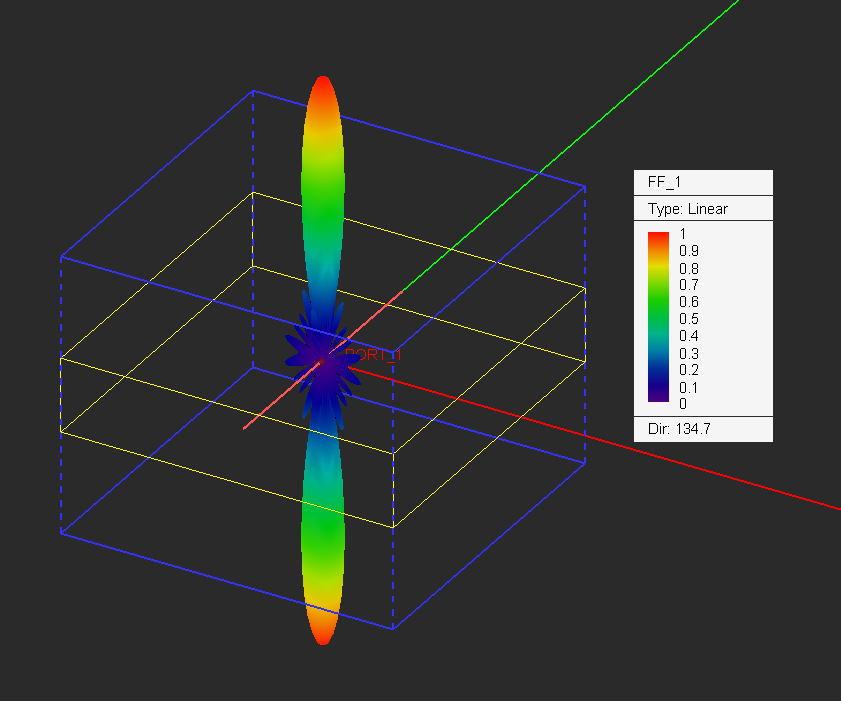841x701 pixels.
Task: Click the yellow inner box front corner
Action: coord(393,526)
